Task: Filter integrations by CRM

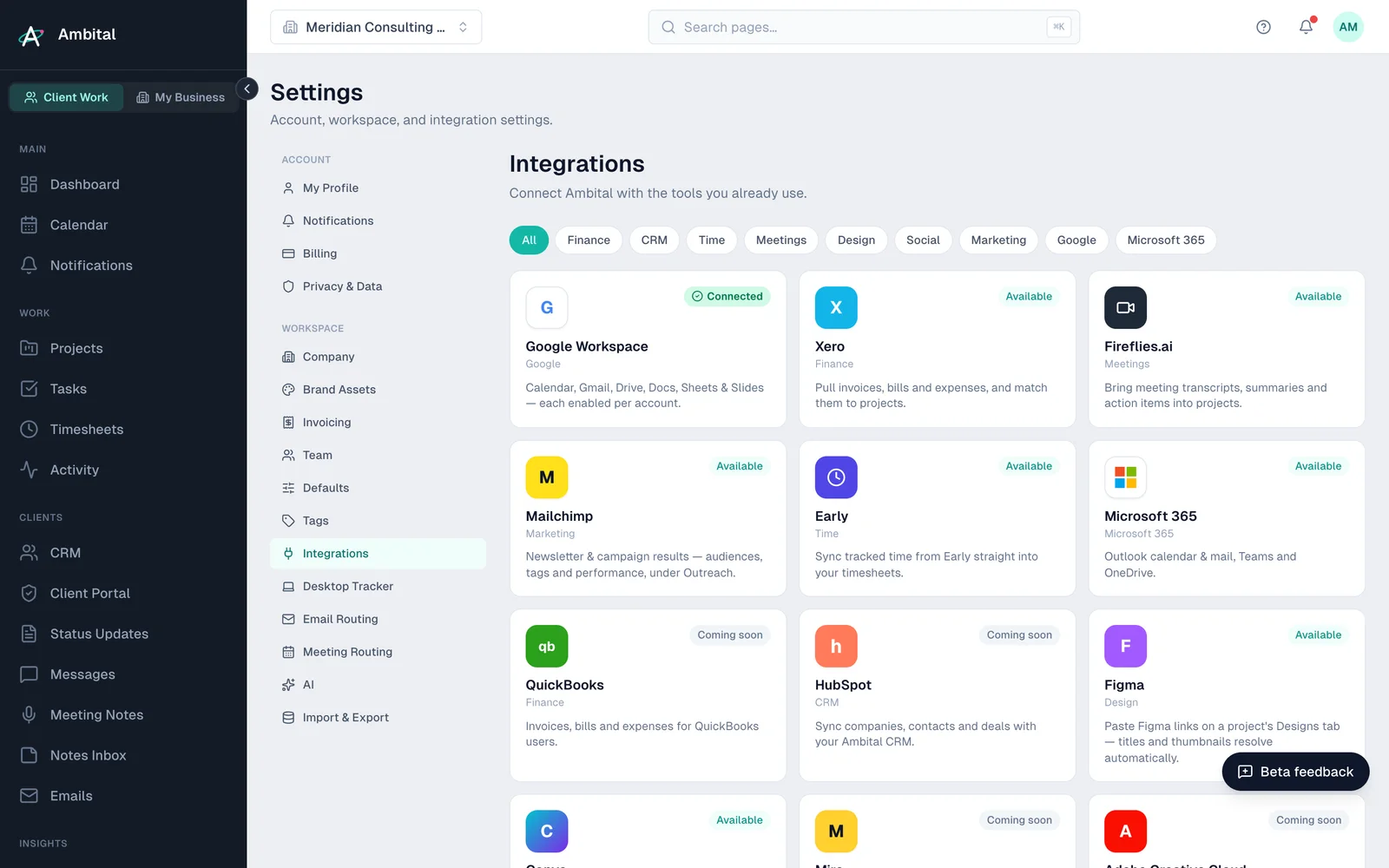Action: coord(655,240)
